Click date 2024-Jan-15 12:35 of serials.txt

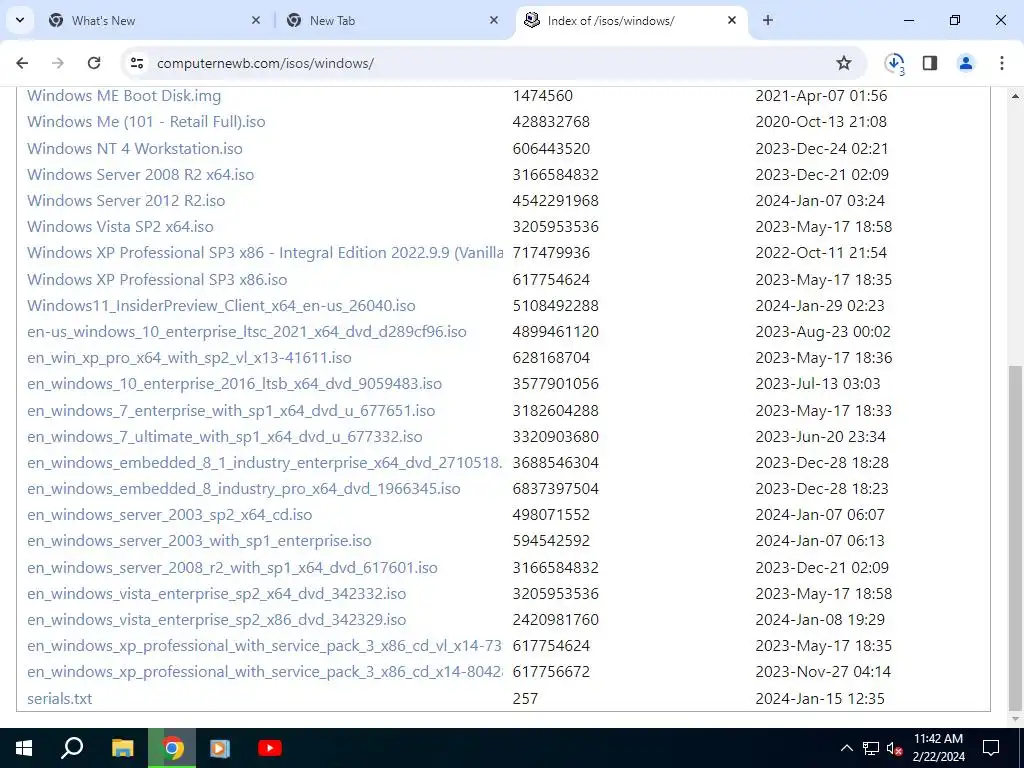(x=820, y=699)
